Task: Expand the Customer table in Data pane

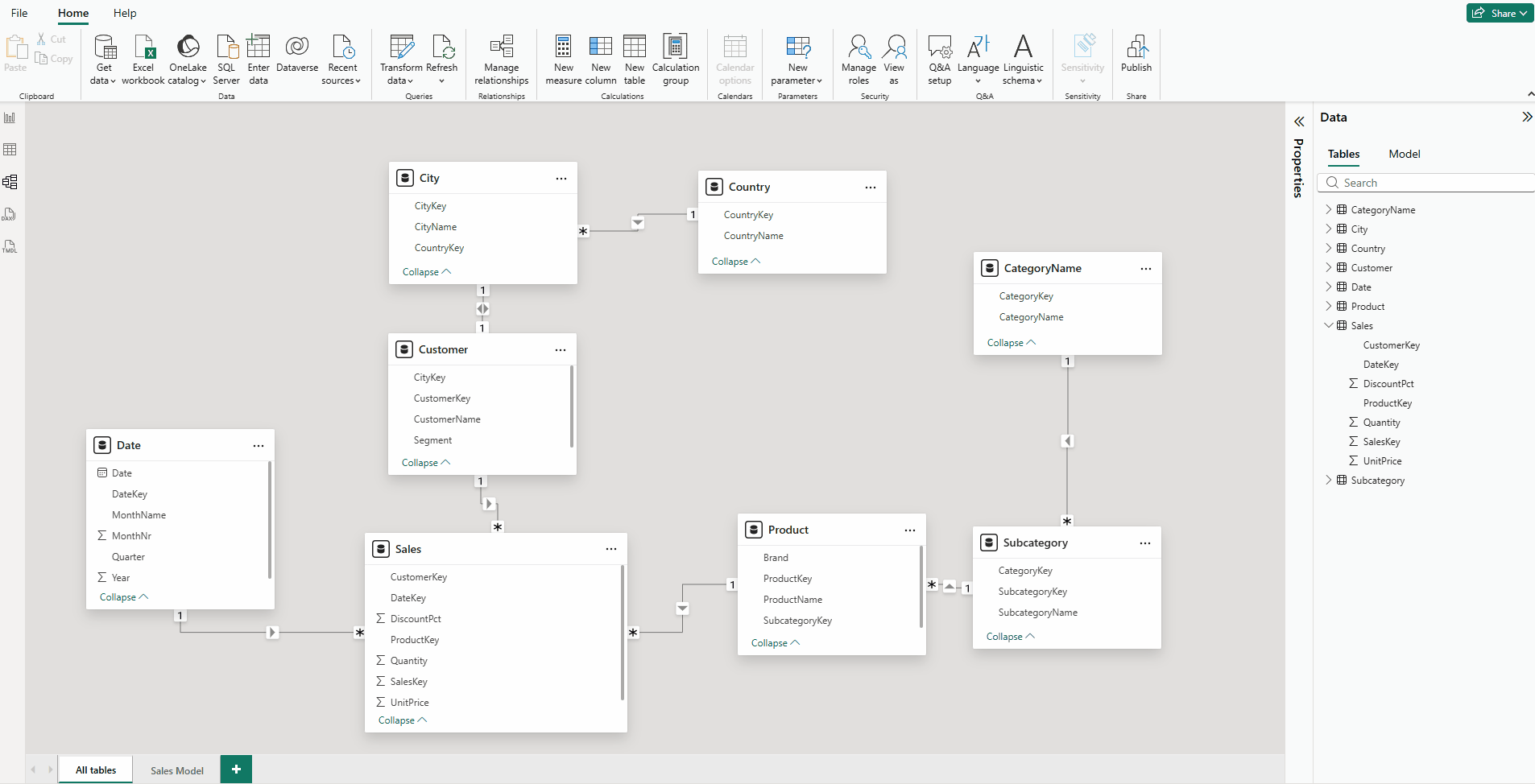Action: coord(1328,267)
